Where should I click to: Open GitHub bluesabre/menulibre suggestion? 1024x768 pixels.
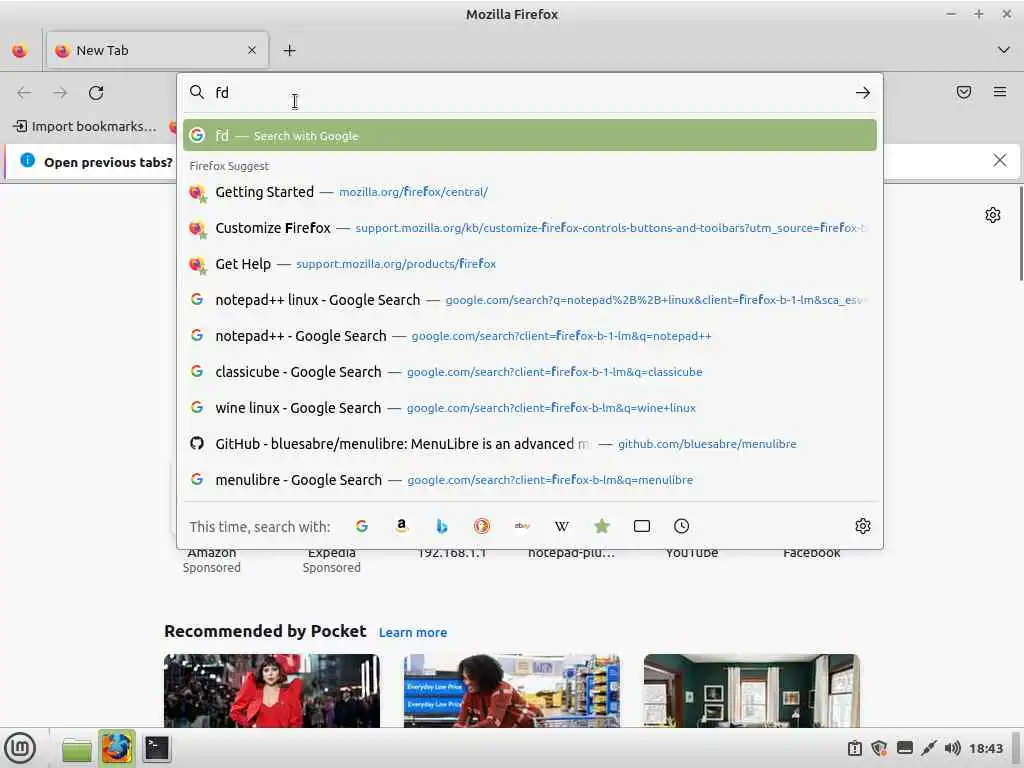click(x=530, y=444)
